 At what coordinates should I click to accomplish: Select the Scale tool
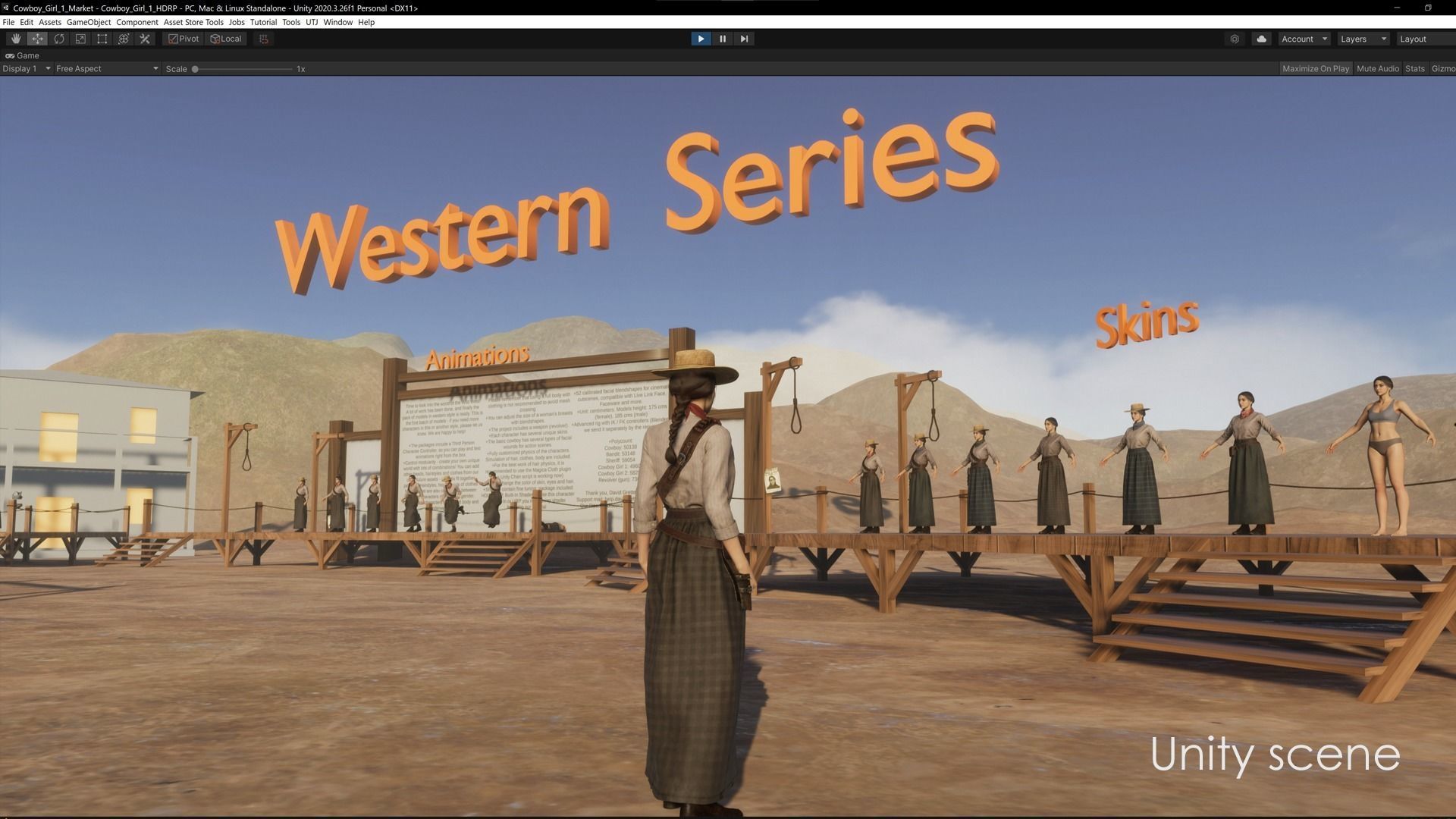click(x=80, y=39)
